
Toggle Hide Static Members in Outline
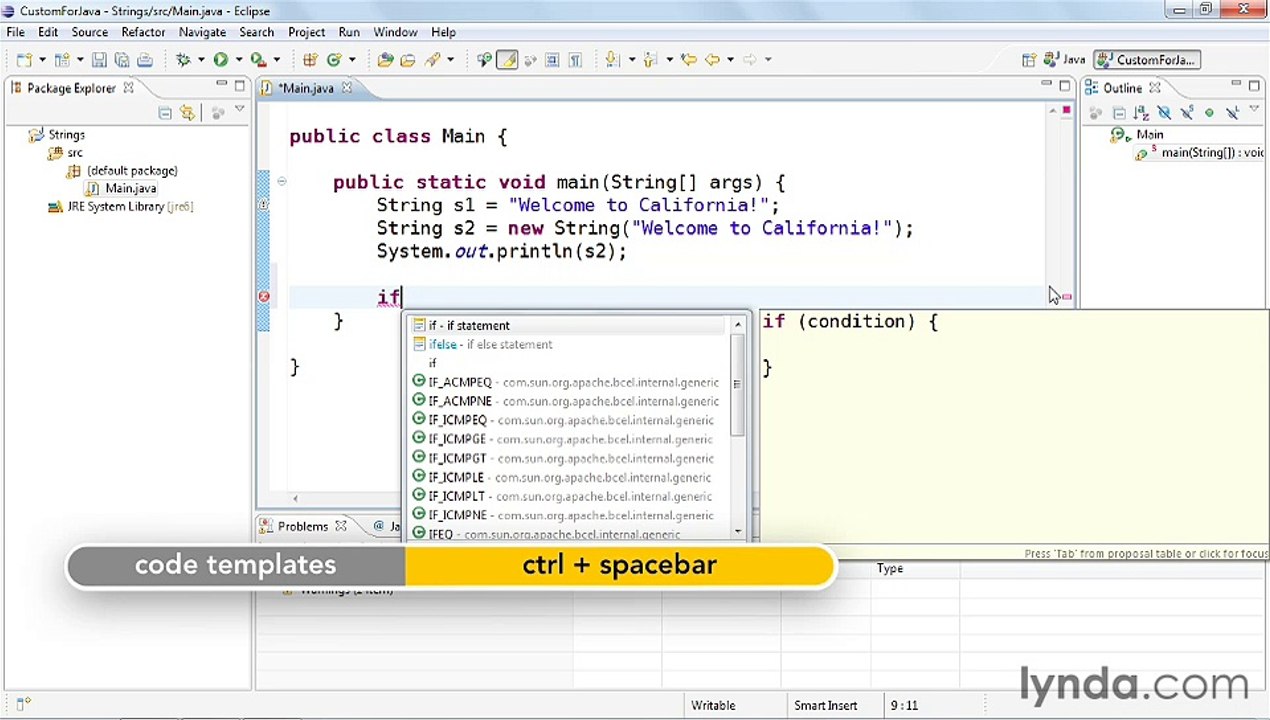[x=1187, y=113]
